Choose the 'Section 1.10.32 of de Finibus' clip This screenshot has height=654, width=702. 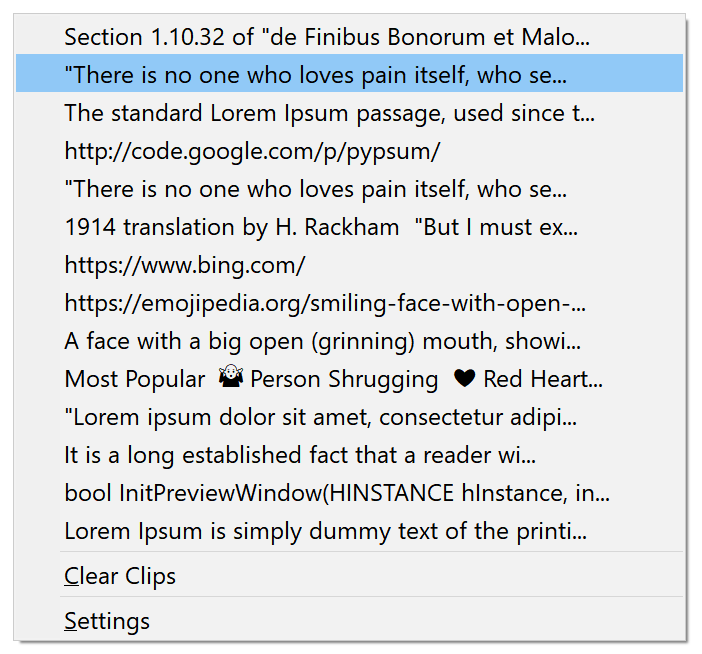[349, 37]
